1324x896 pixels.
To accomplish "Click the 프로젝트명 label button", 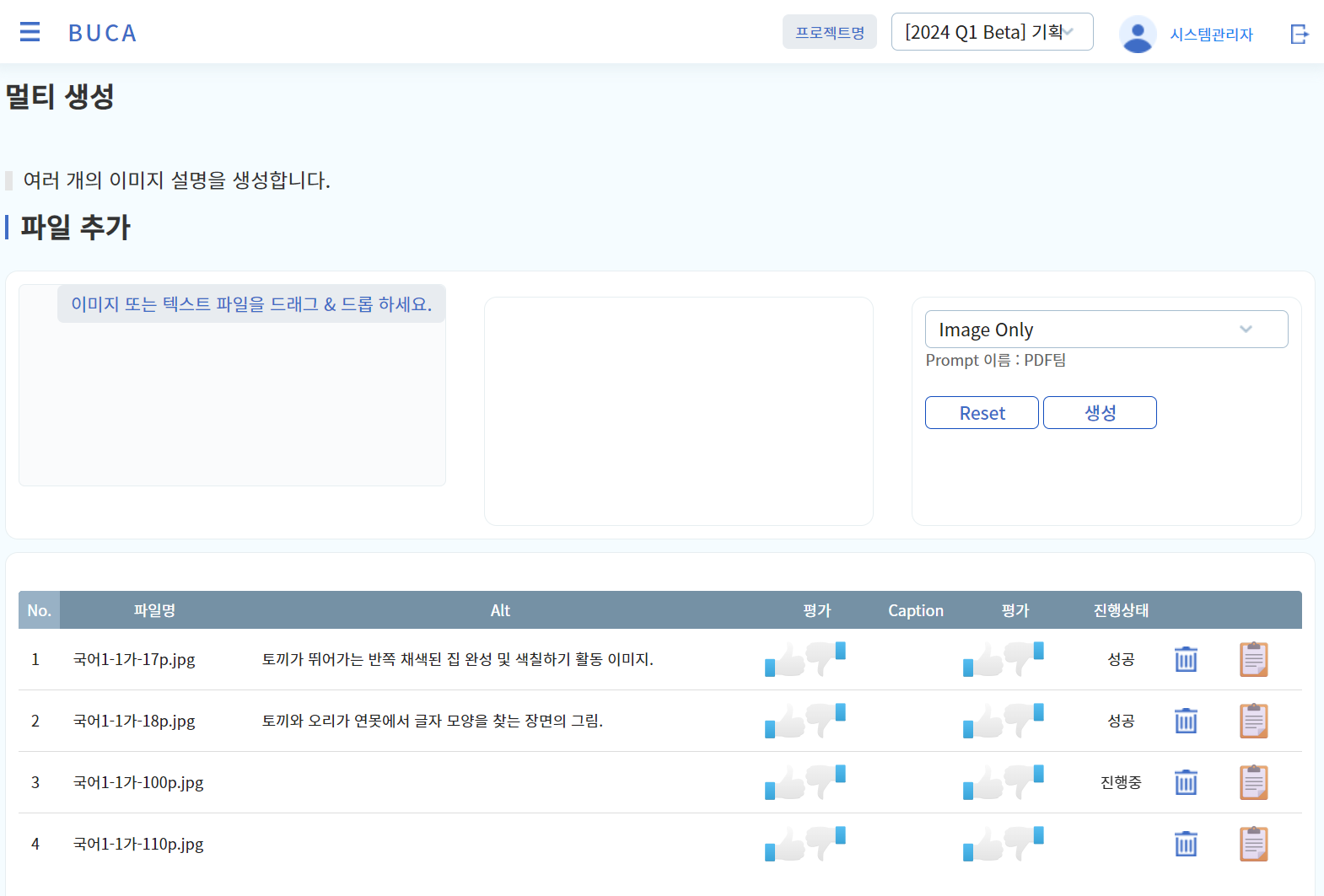I will tap(829, 32).
